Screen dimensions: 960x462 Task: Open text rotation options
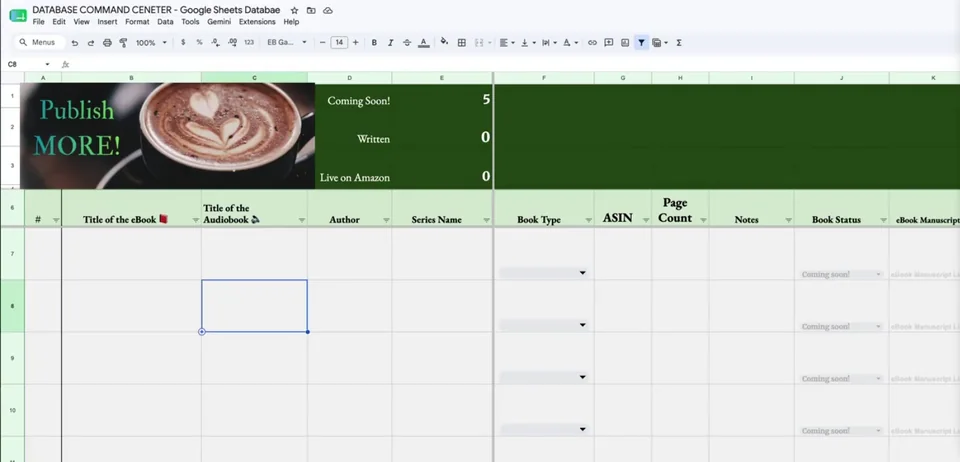(570, 43)
